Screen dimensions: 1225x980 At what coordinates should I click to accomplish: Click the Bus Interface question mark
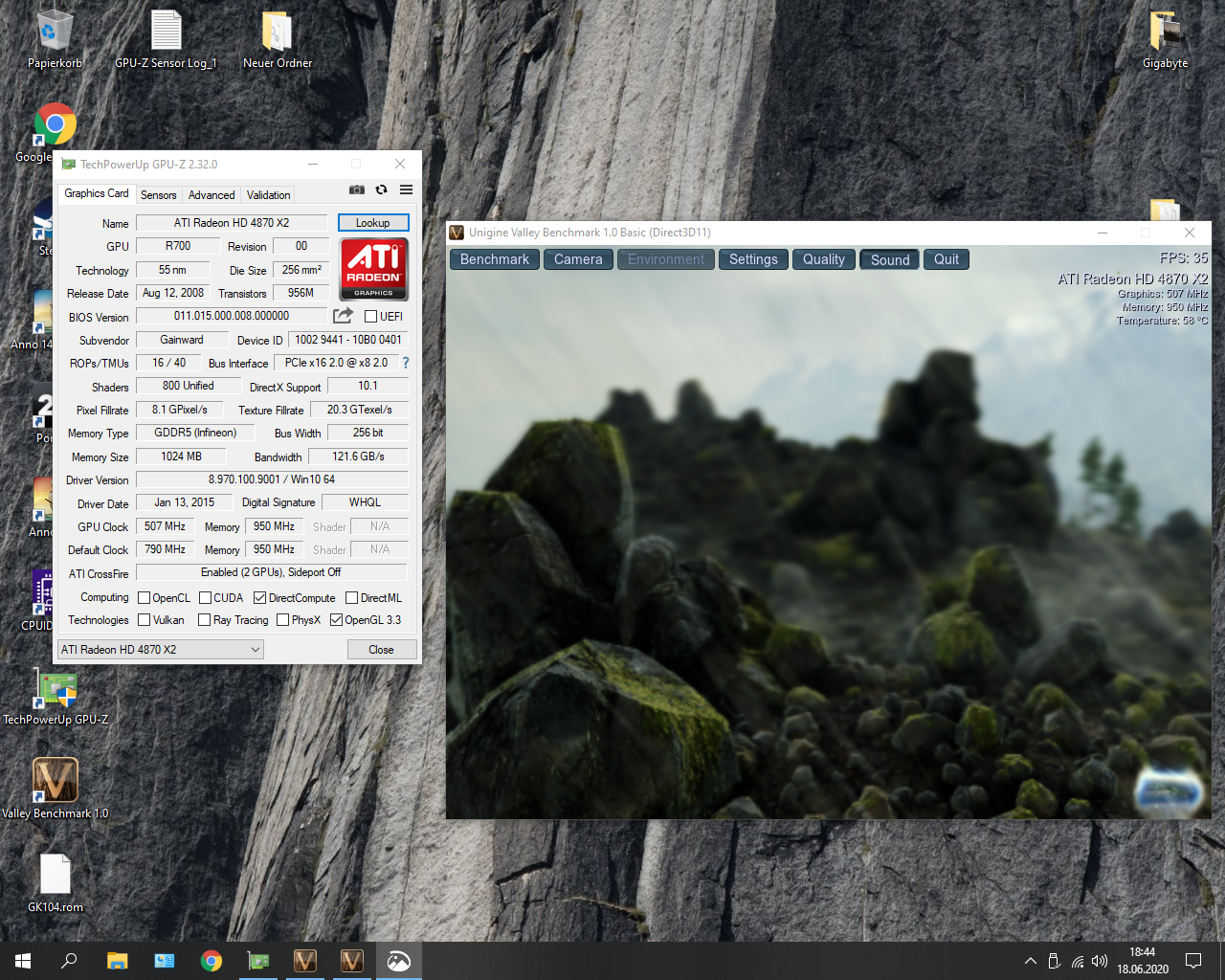(406, 363)
